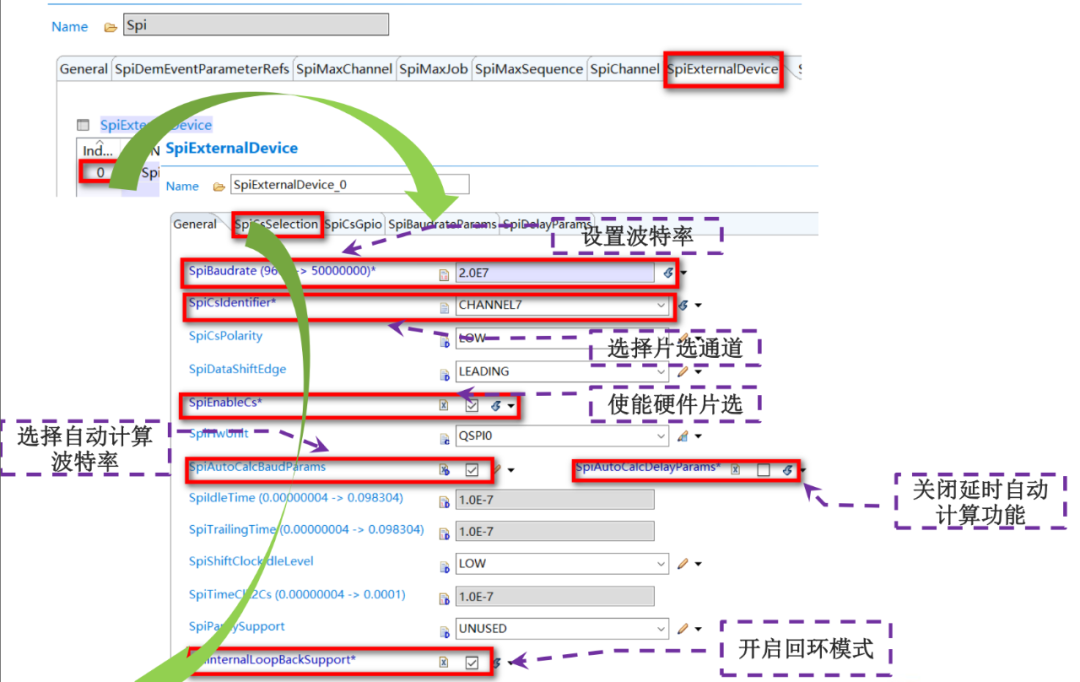Click the SpiTrailingTime 1.0E-7 field
1080x682 pixels.
555,532
